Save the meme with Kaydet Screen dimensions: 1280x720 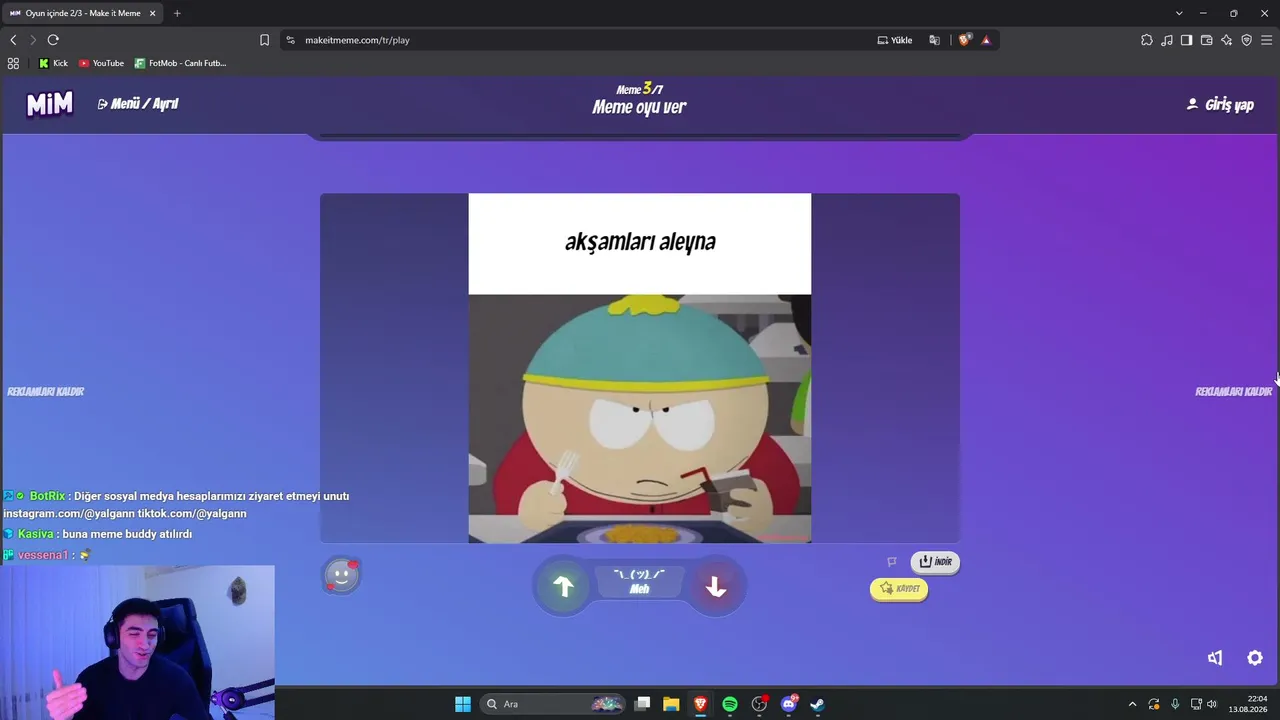coord(899,589)
